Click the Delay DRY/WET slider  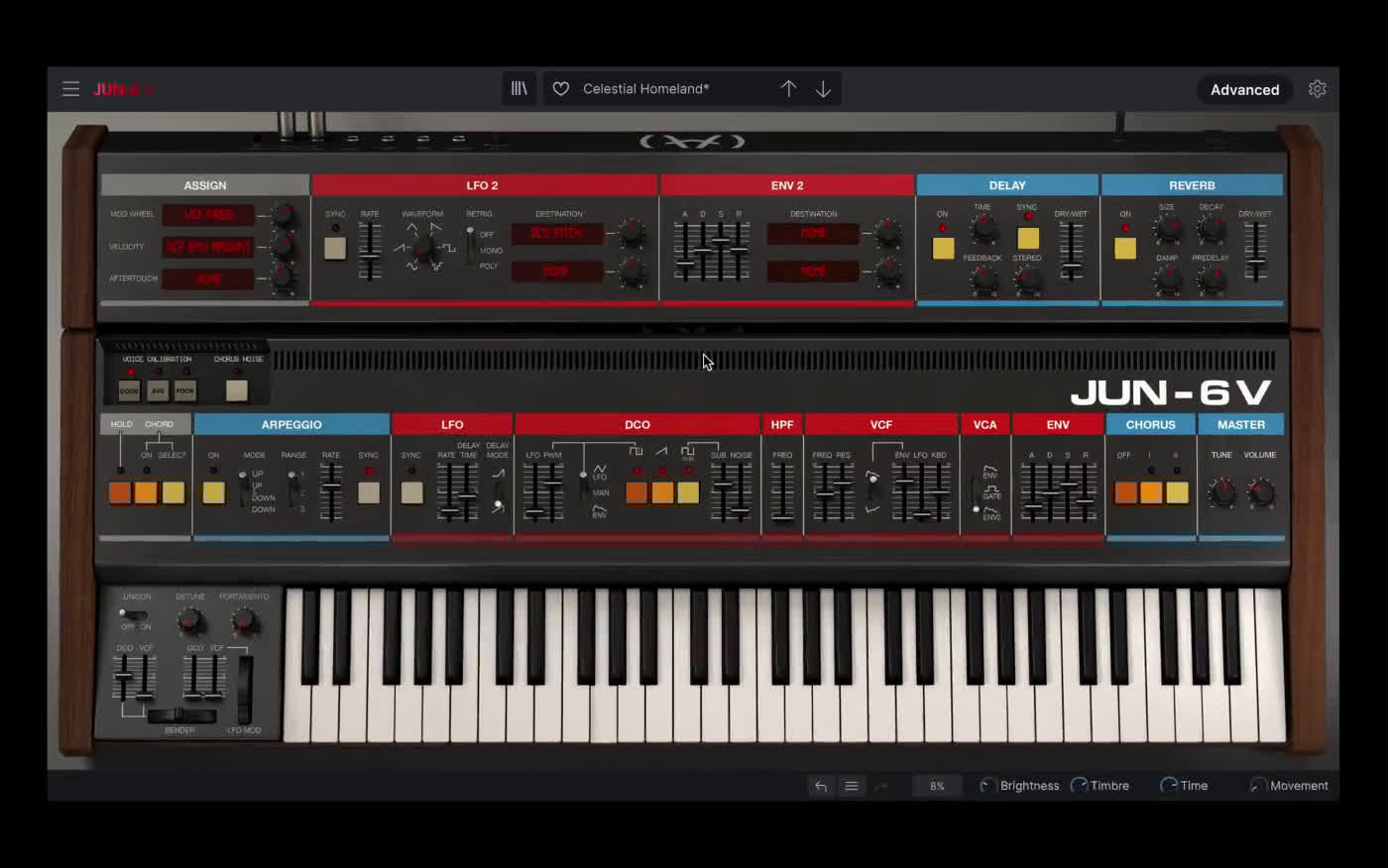[1071, 252]
